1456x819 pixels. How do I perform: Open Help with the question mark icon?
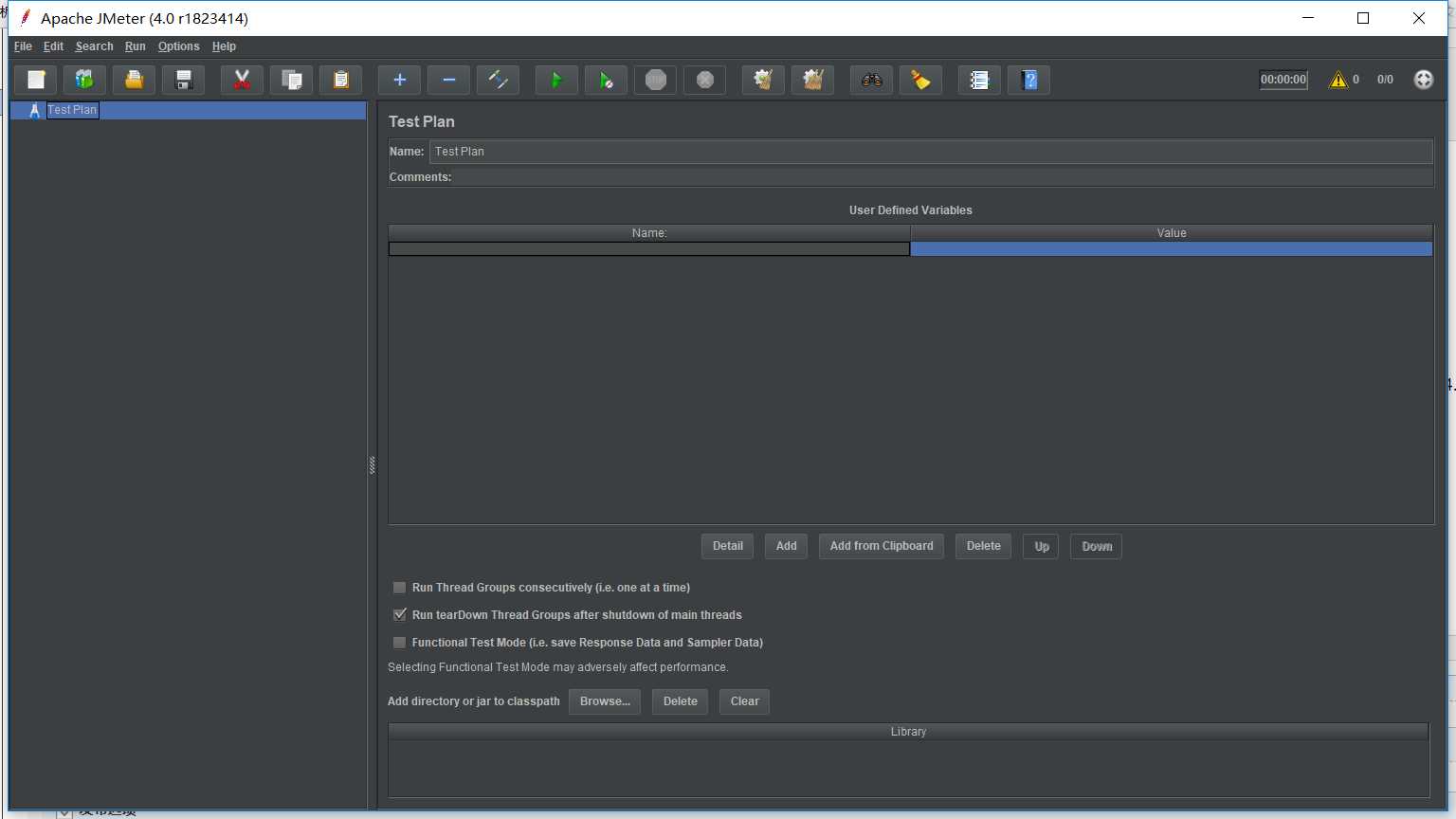pos(1028,81)
